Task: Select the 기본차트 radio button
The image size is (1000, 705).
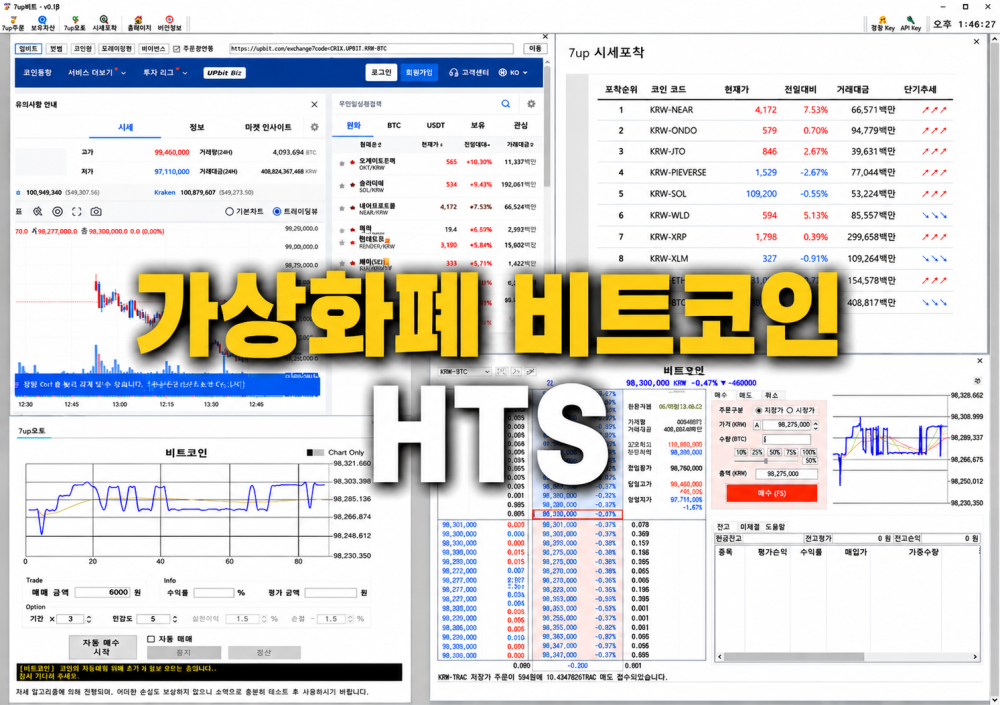Action: pos(230,211)
